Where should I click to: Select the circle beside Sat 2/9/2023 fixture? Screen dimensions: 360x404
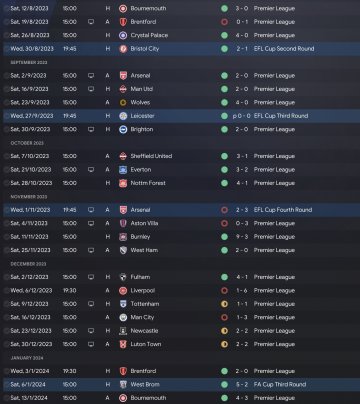pyautogui.click(x=6, y=76)
